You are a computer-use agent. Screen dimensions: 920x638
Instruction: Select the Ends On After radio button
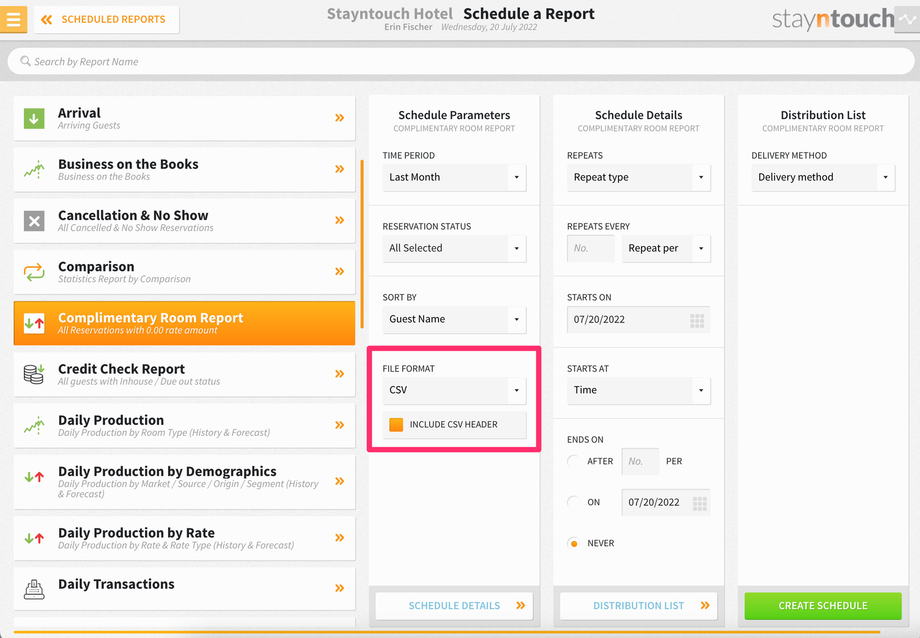[574, 461]
